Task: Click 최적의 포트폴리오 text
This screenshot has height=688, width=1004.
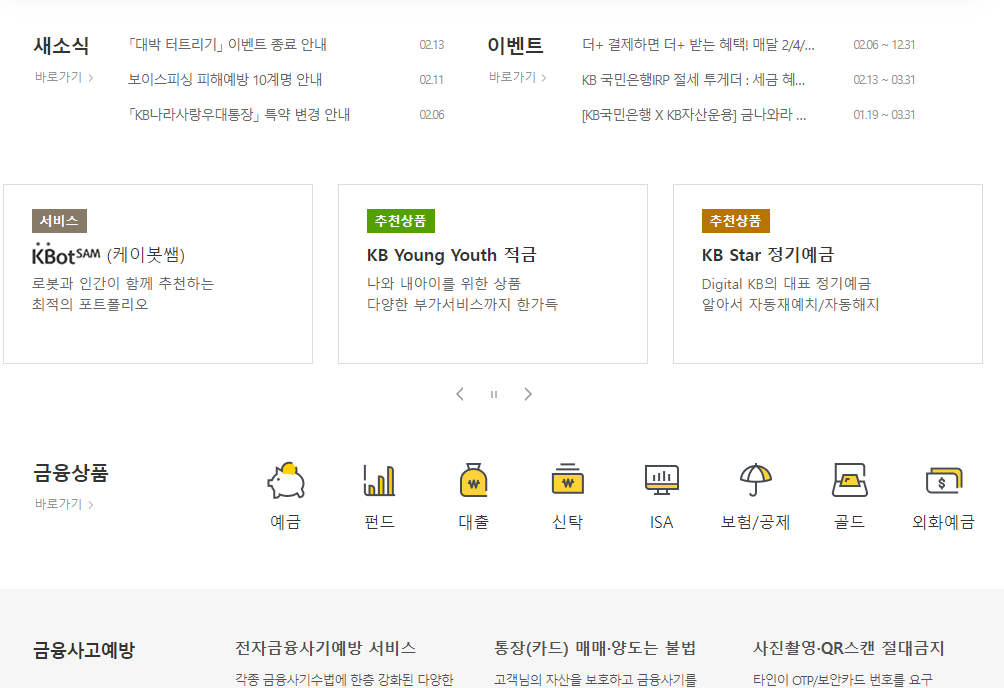Action: (90, 304)
